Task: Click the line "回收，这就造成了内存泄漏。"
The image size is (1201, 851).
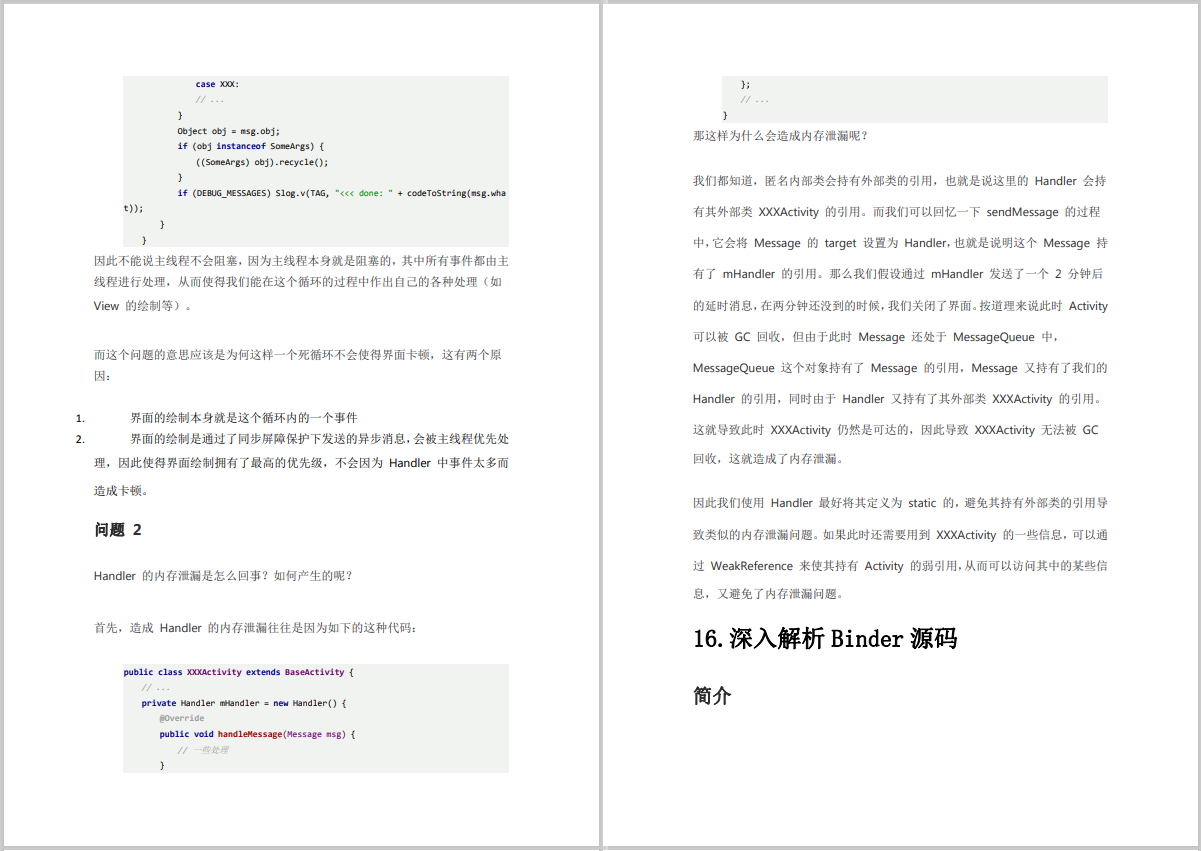Action: (768, 459)
